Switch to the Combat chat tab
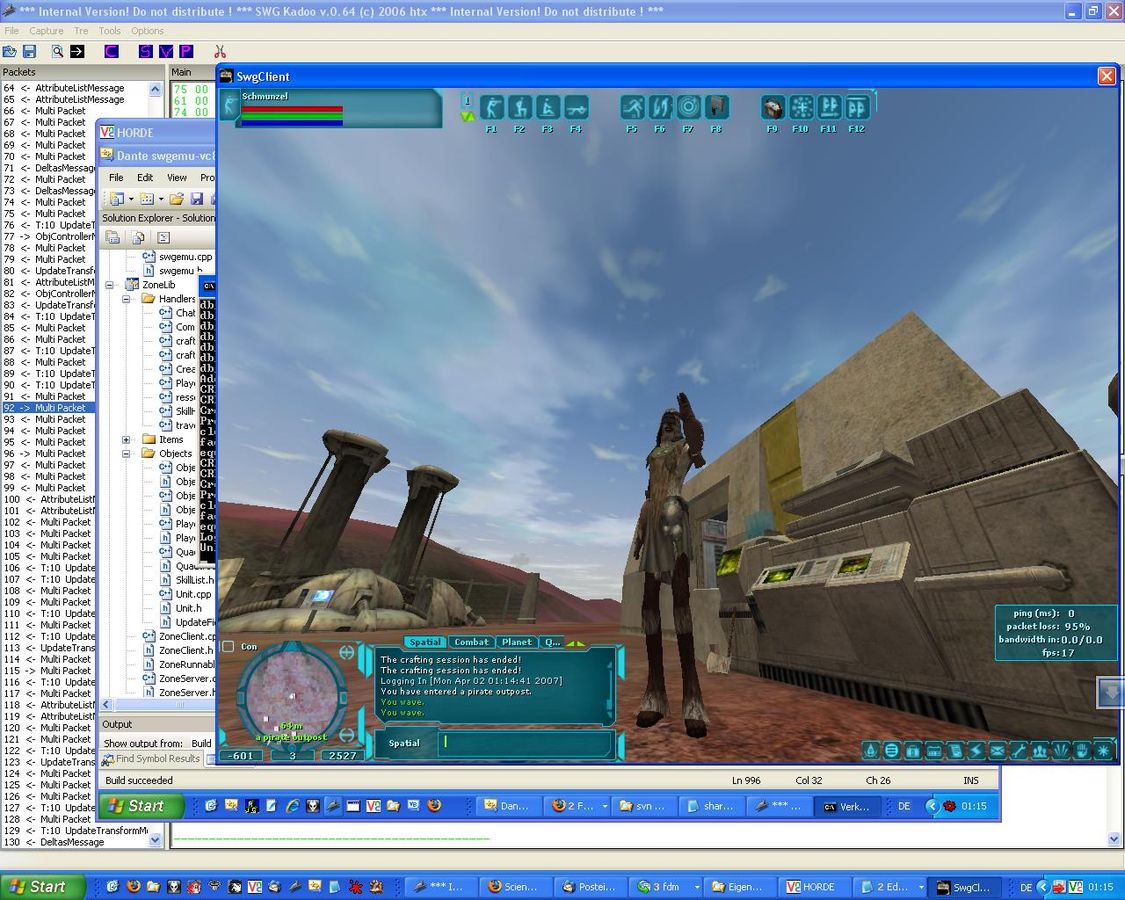 (x=470, y=642)
